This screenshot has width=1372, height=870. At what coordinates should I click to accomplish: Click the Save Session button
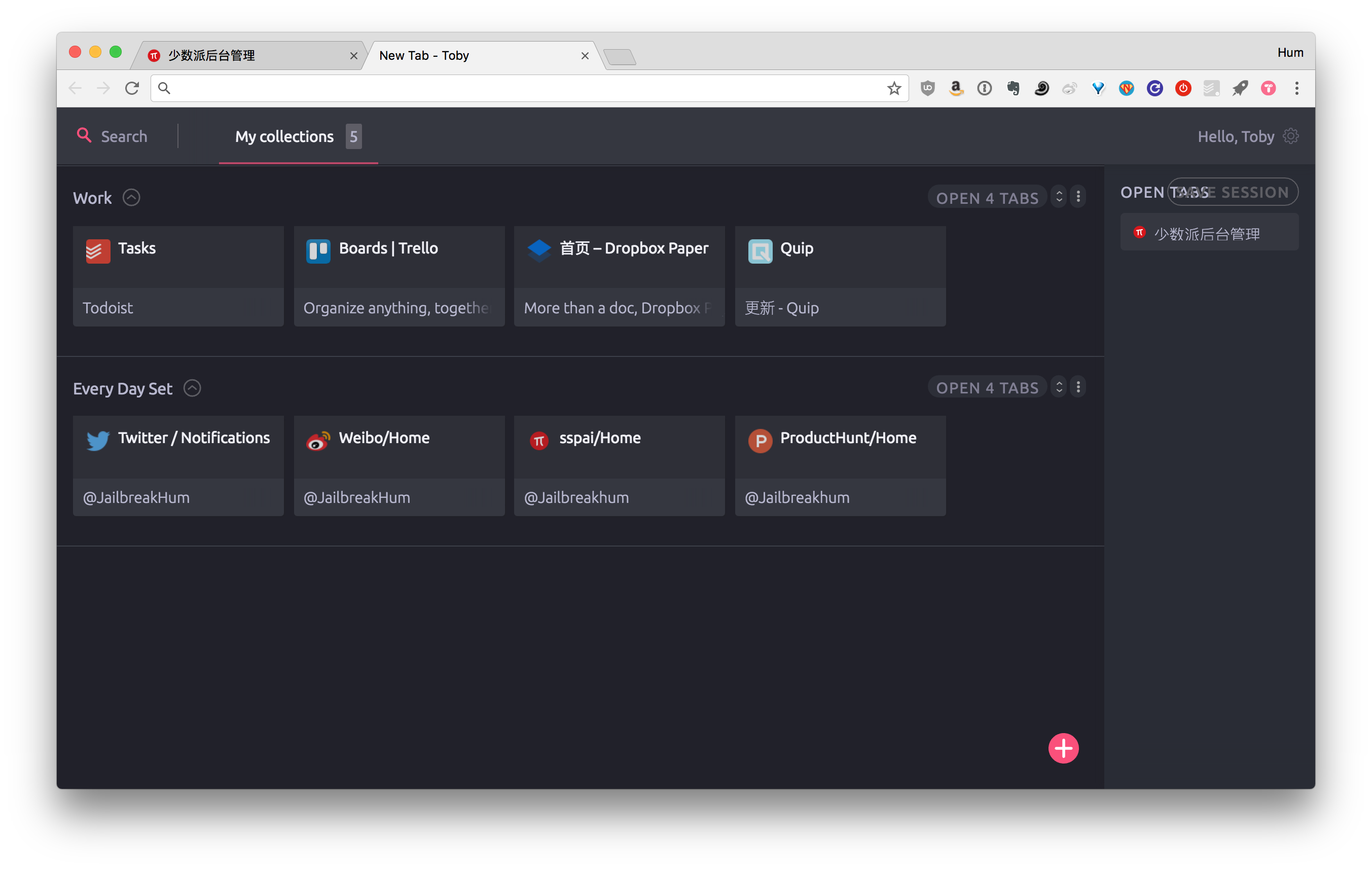[x=1253, y=192]
